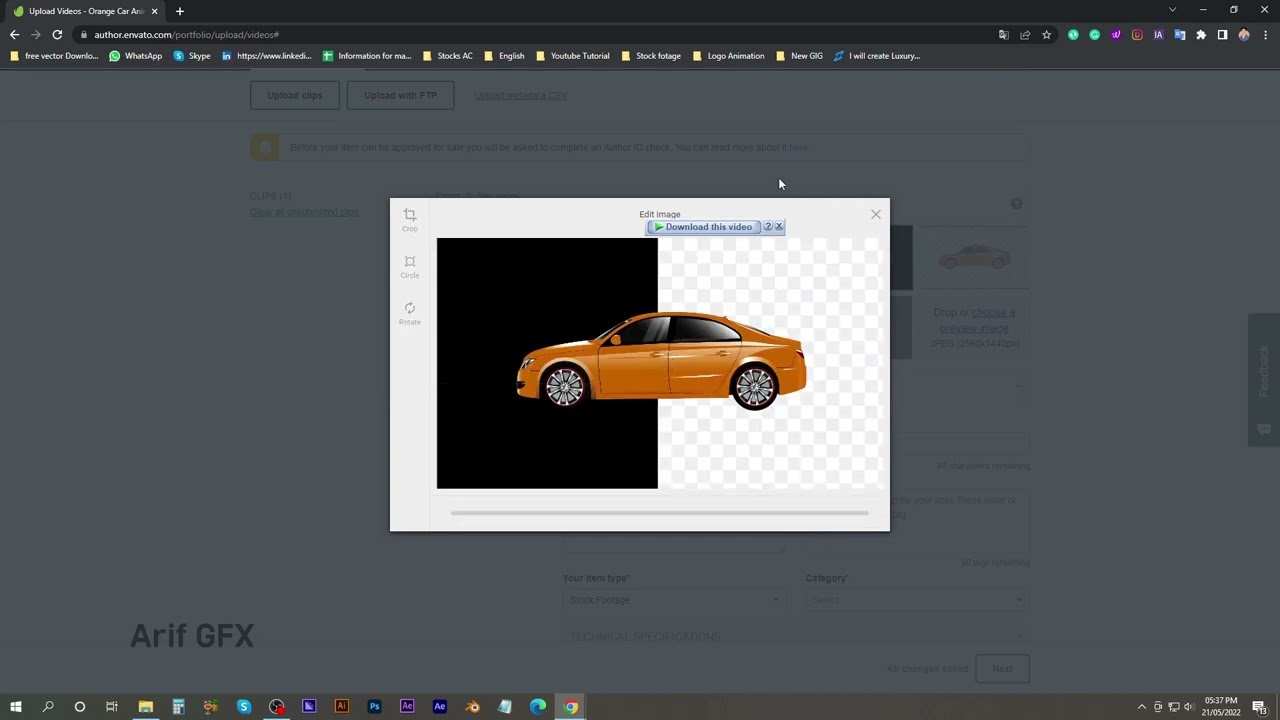This screenshot has width=1280, height=720.
Task: Open the LinkedIn bookmark
Action: coord(267,56)
